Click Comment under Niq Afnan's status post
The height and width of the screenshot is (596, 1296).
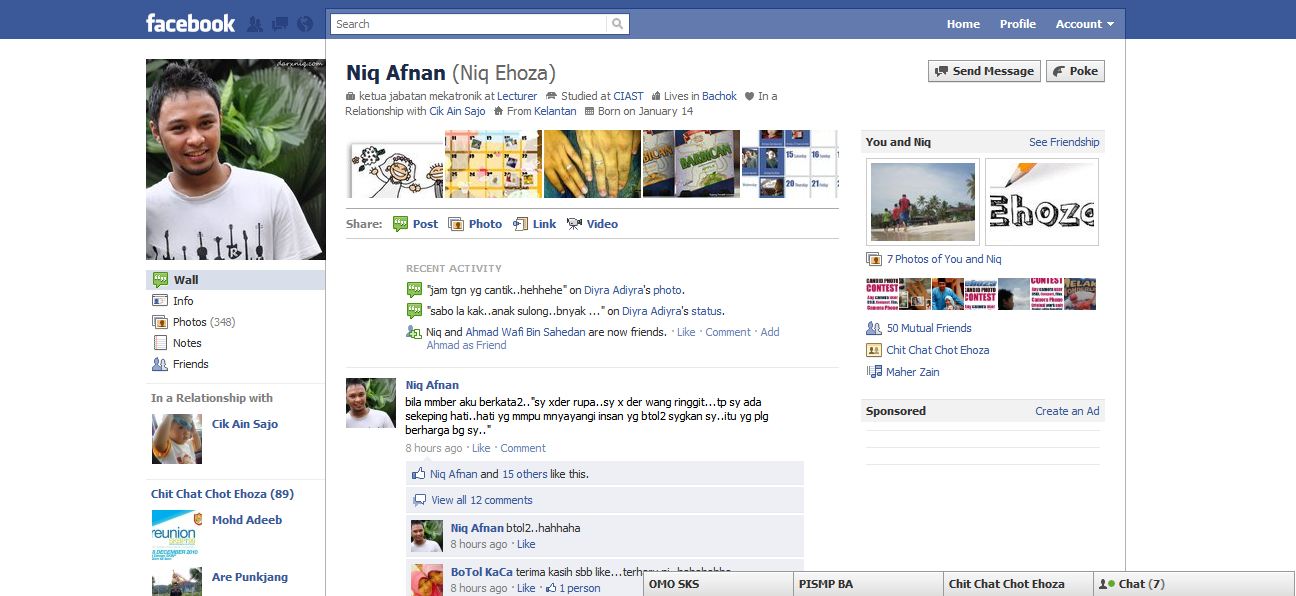tap(523, 448)
